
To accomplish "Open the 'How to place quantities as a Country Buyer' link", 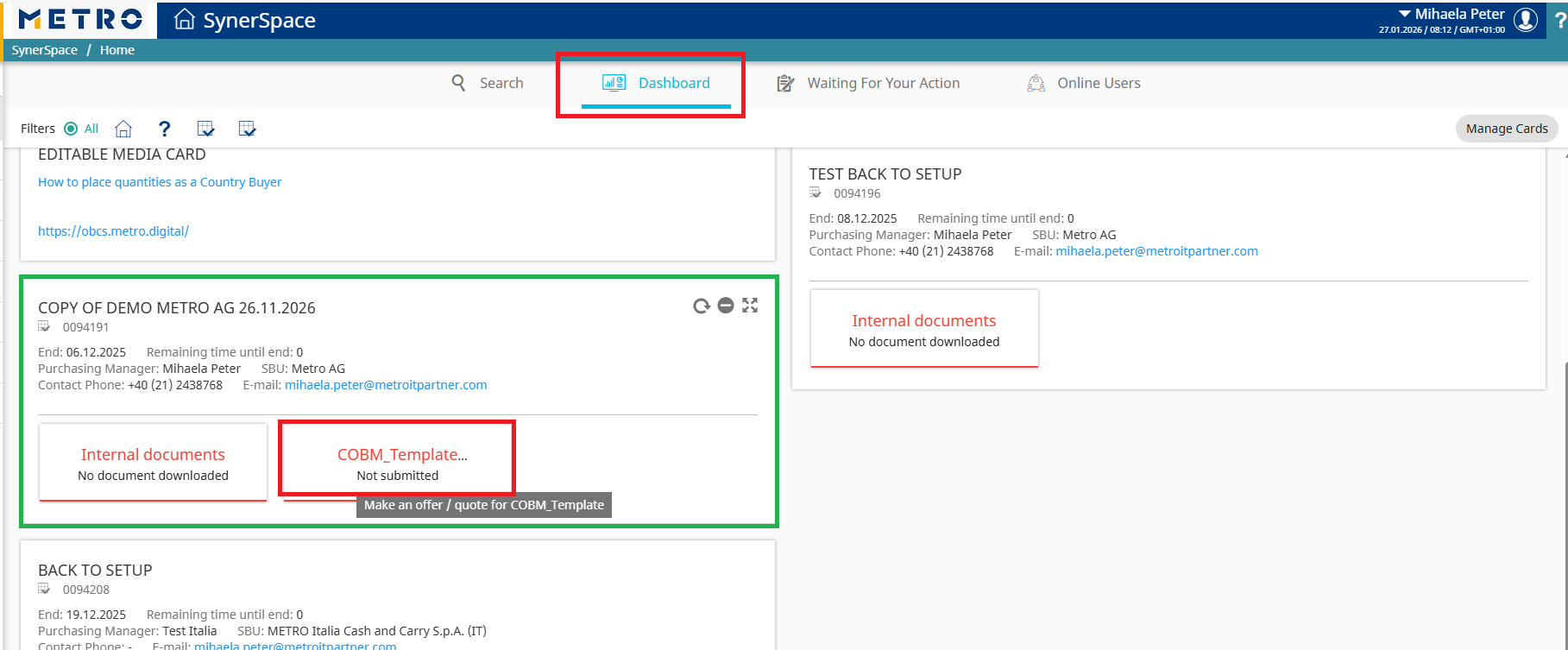I will coord(160,182).
